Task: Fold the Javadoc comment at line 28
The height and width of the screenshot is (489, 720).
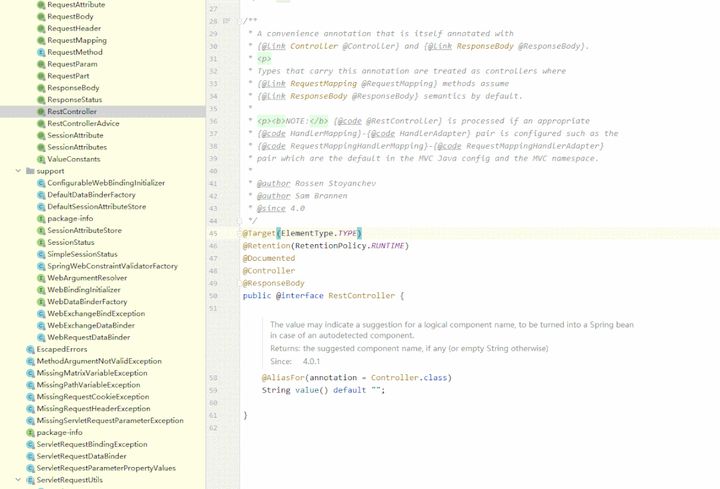Action: click(x=239, y=21)
